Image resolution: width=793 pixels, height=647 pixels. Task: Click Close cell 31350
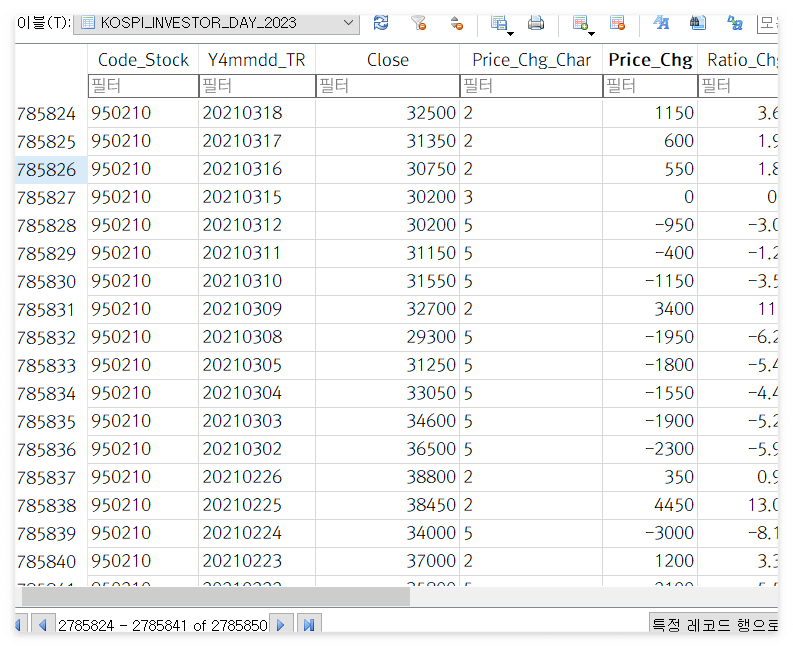coord(387,141)
